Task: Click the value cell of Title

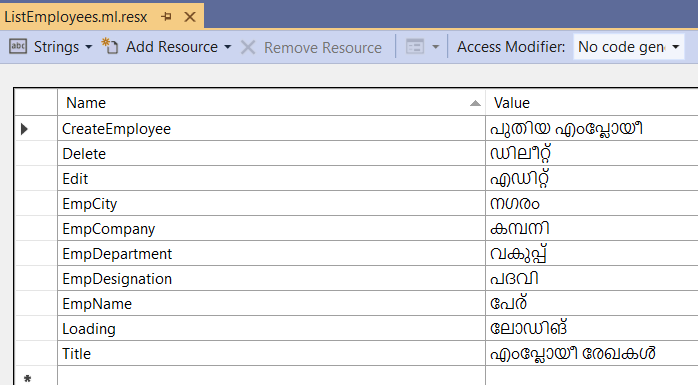Action: tap(592, 353)
